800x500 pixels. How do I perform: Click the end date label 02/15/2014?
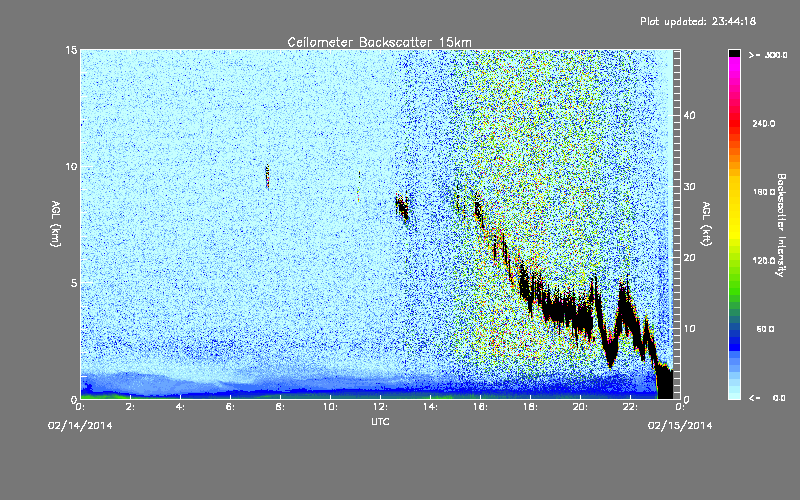[x=680, y=426]
